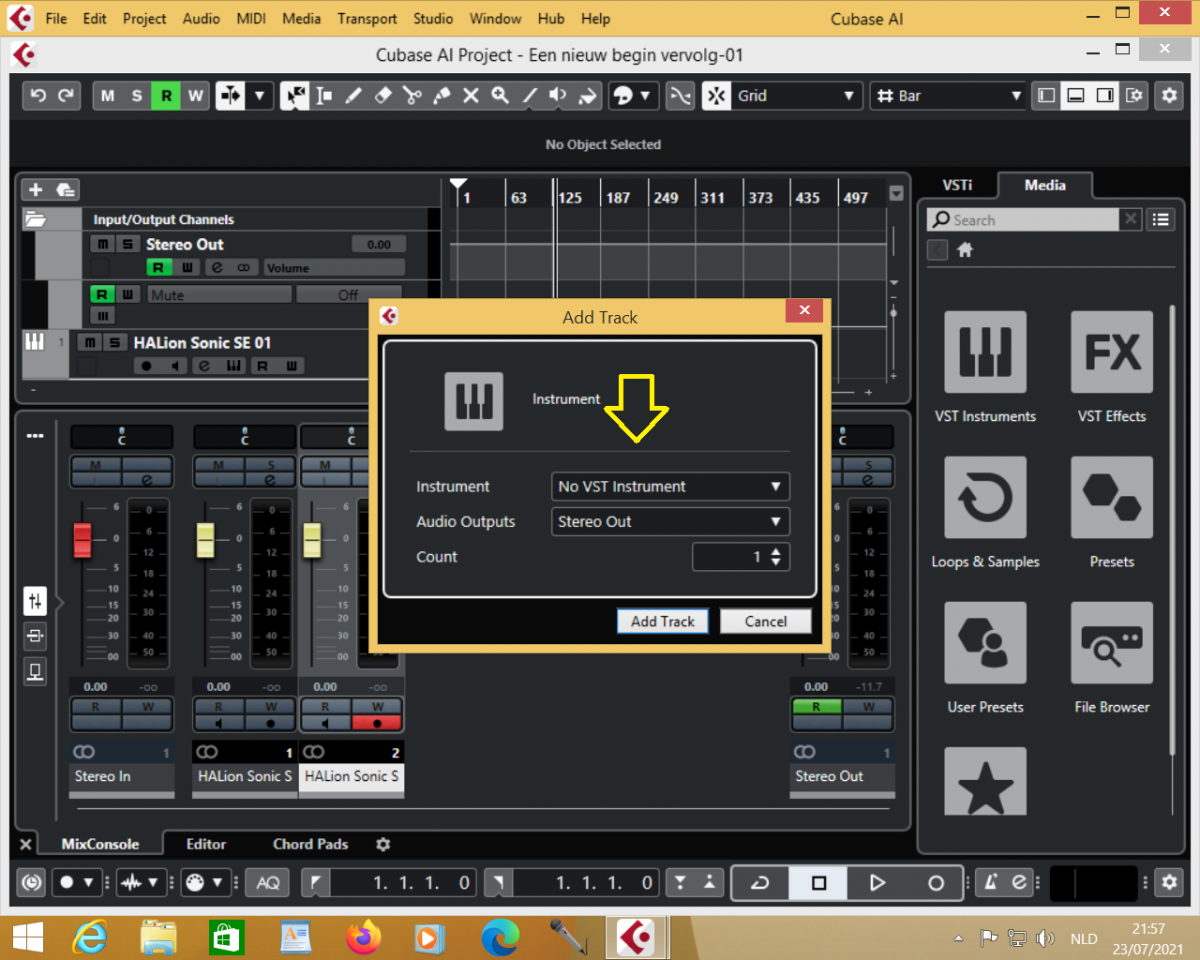Click the transport Record button
This screenshot has width=1200, height=960.
(936, 882)
